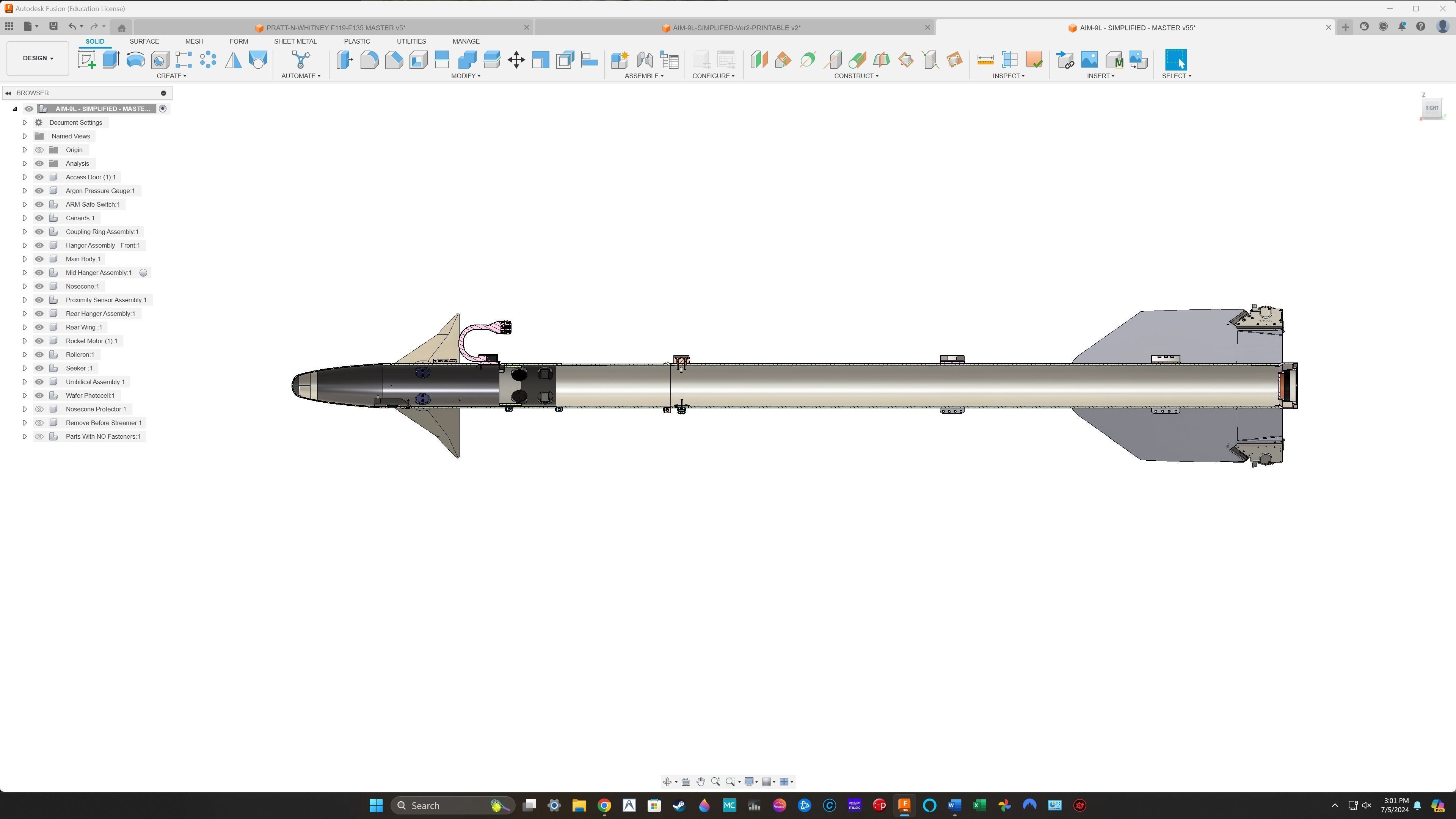This screenshot has height=819, width=1456.
Task: Click the Joint icon in Assemble
Action: 644,60
